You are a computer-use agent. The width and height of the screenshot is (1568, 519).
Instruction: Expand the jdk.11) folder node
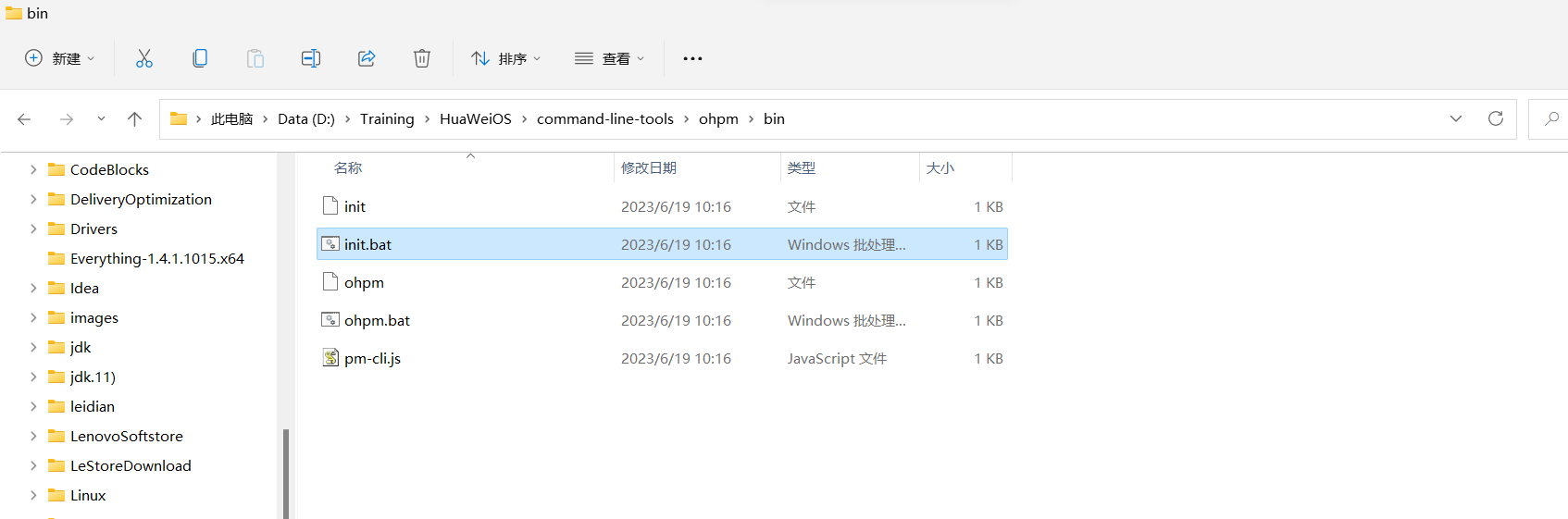pyautogui.click(x=33, y=377)
